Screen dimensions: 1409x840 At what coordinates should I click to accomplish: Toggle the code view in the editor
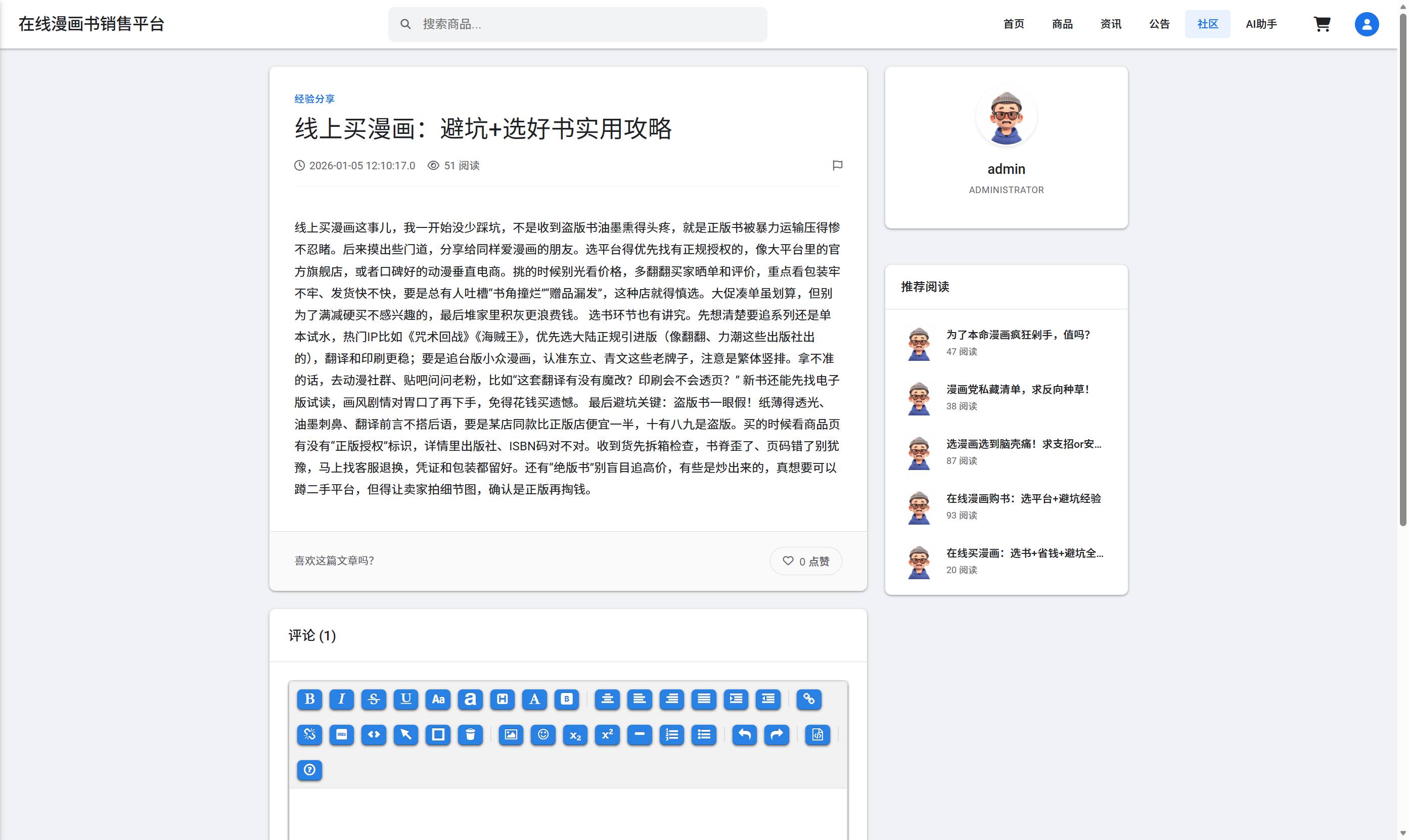(374, 735)
